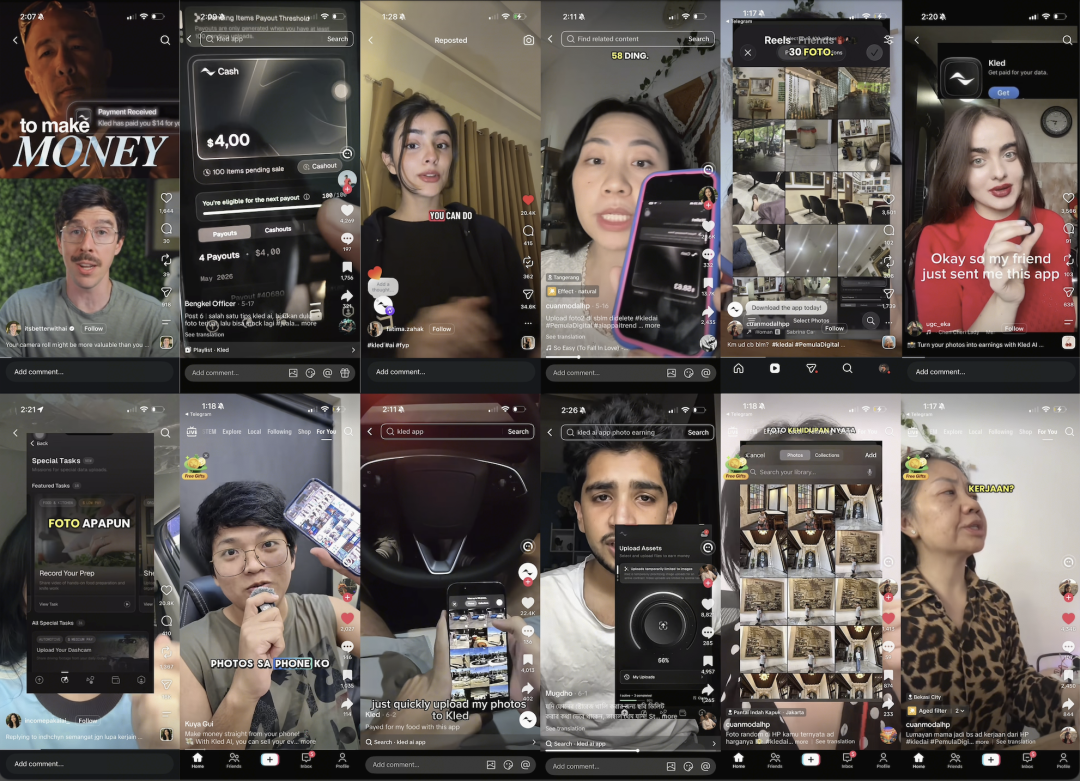Switch to Collections in the photo library picker
The width and height of the screenshot is (1080, 781).
click(x=827, y=455)
